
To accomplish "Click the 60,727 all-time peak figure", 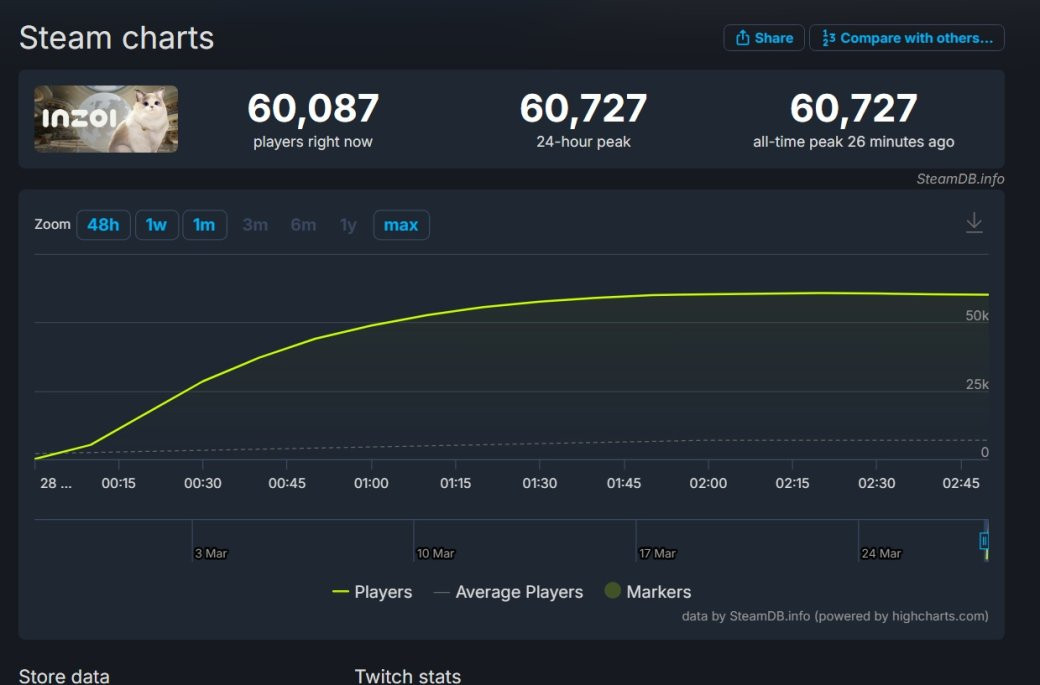I will 853,108.
